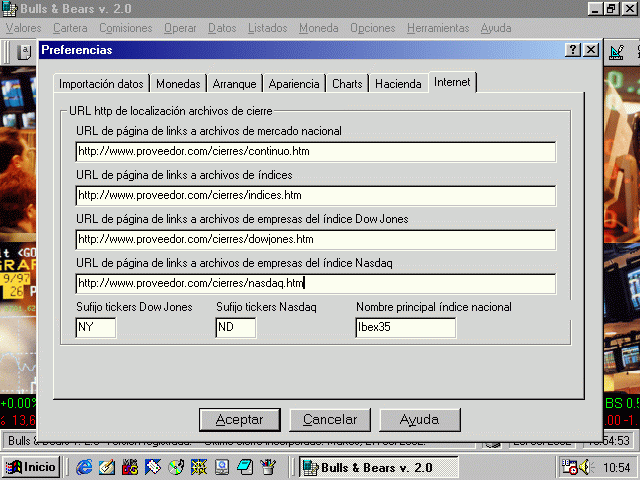This screenshot has height=480, width=640.
Task: Click the document toolbar icon left of Preferencias
Action: click(x=24, y=52)
